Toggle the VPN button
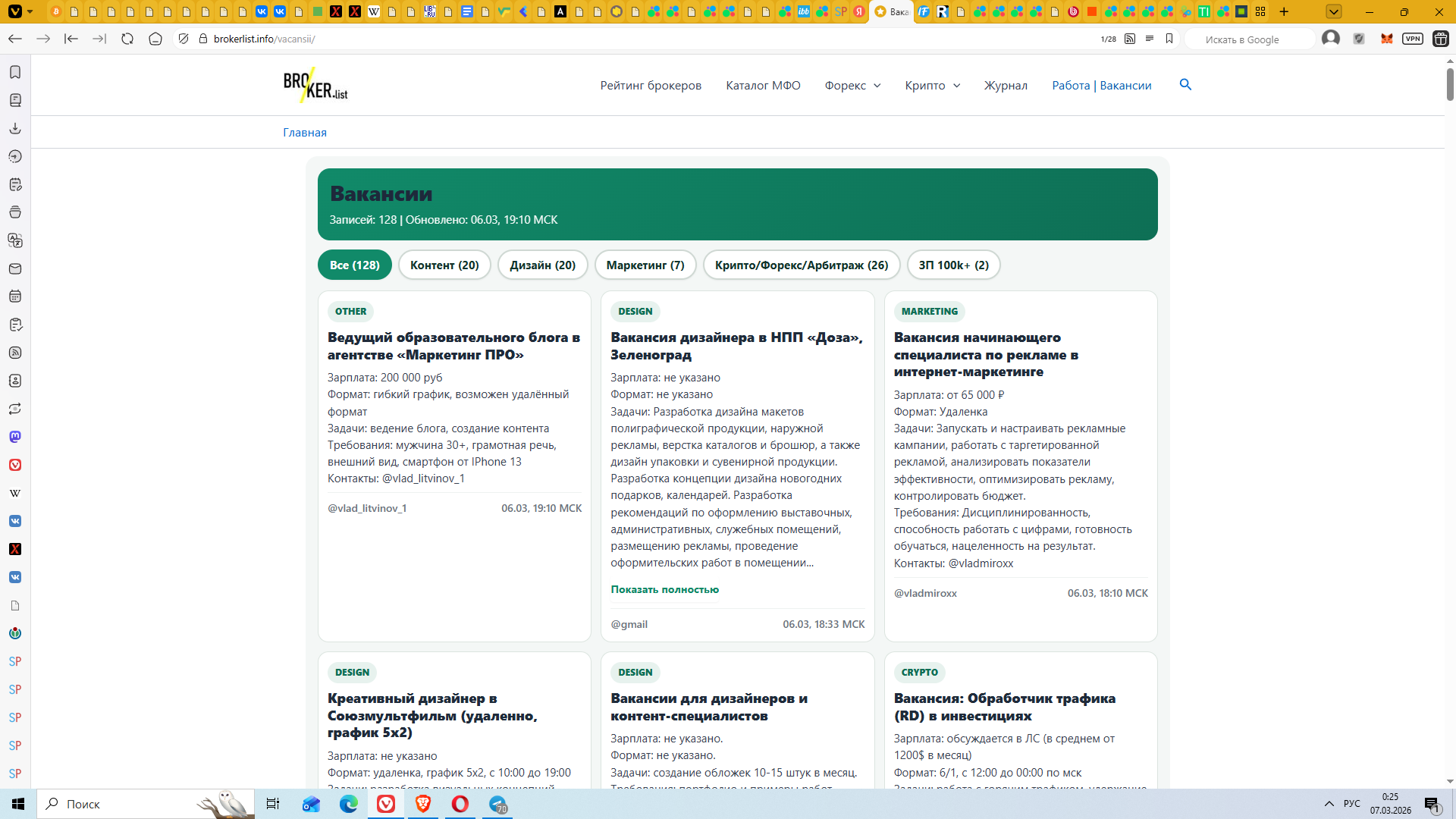This screenshot has height=819, width=1456. coord(1412,39)
